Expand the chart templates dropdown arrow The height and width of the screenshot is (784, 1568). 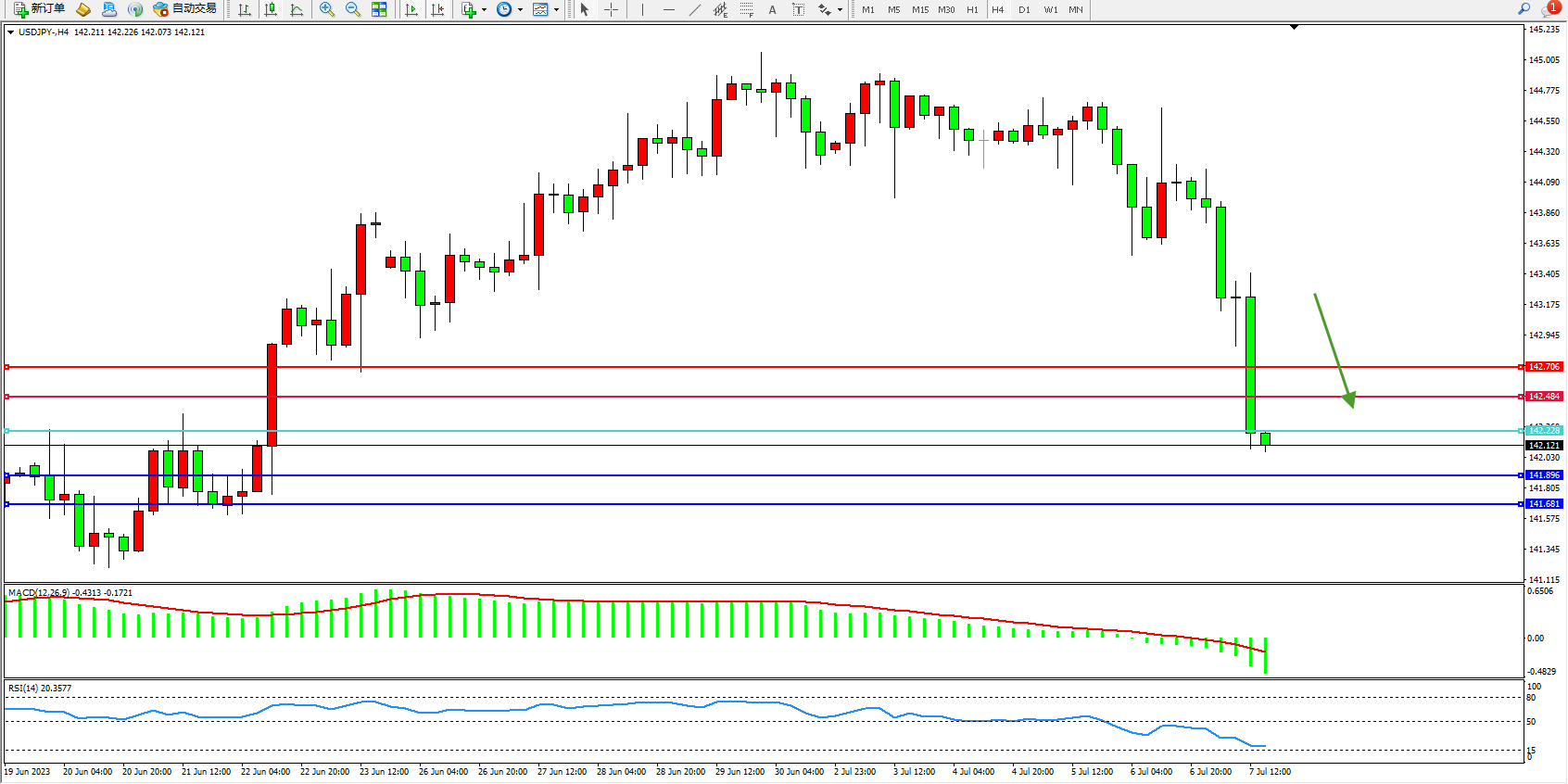(x=556, y=9)
